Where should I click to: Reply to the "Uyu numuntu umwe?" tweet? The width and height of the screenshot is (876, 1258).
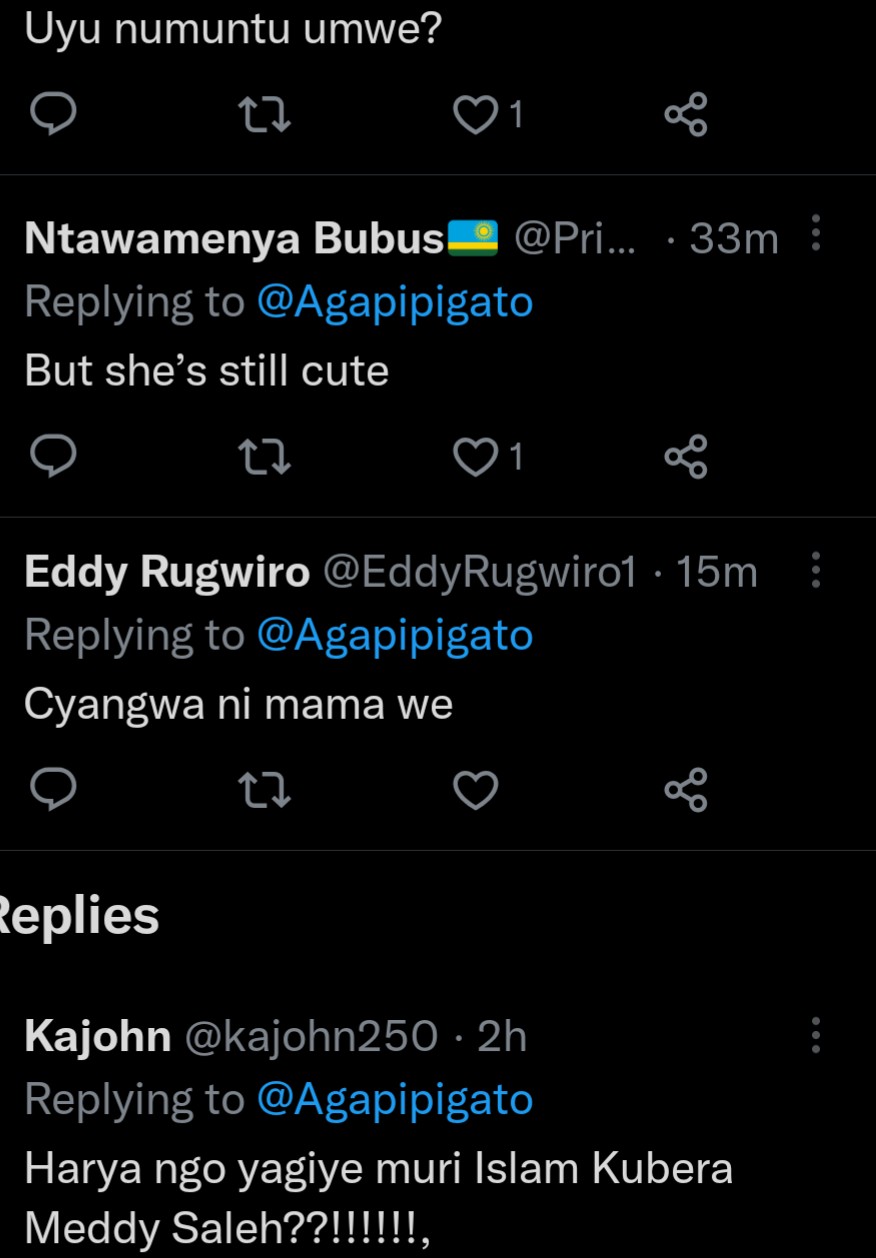50,116
